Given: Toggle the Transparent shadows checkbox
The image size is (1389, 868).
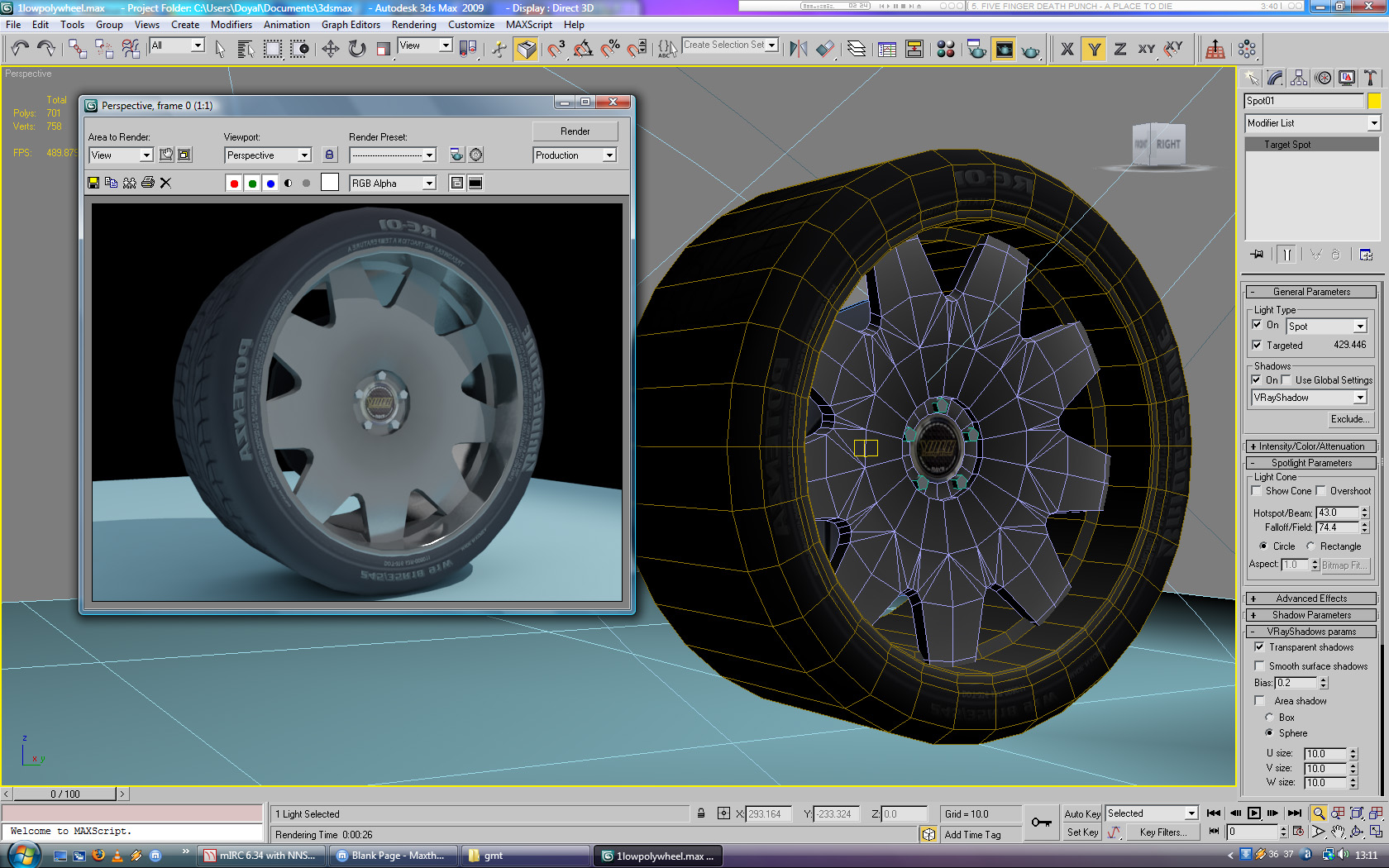Looking at the screenshot, I should (1259, 647).
